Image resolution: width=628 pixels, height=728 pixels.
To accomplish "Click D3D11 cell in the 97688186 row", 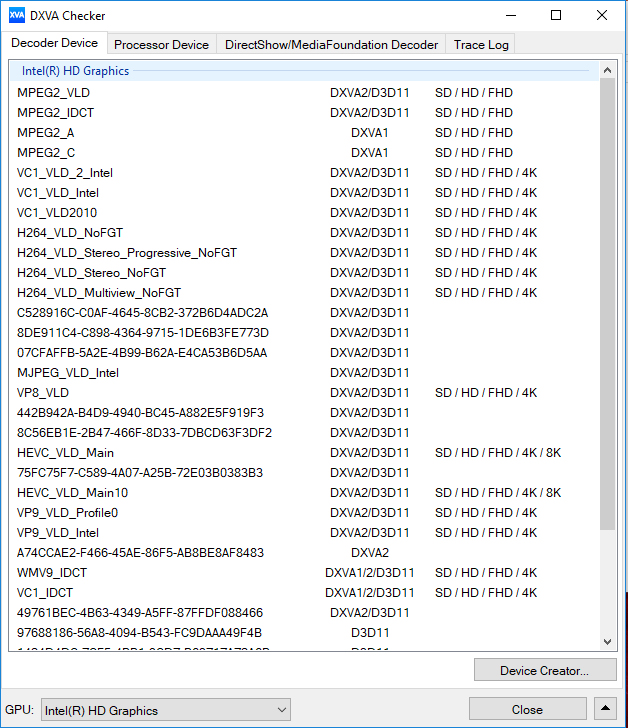I will tap(369, 632).
